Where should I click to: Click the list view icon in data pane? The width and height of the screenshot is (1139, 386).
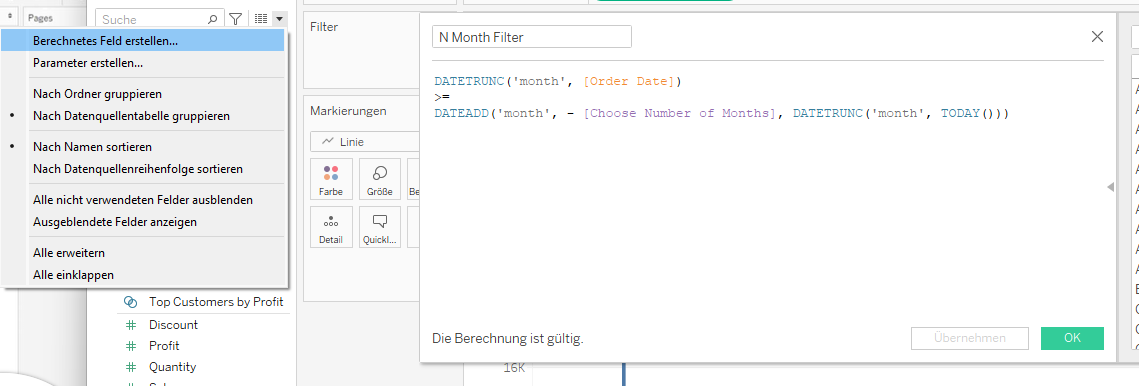[261, 20]
